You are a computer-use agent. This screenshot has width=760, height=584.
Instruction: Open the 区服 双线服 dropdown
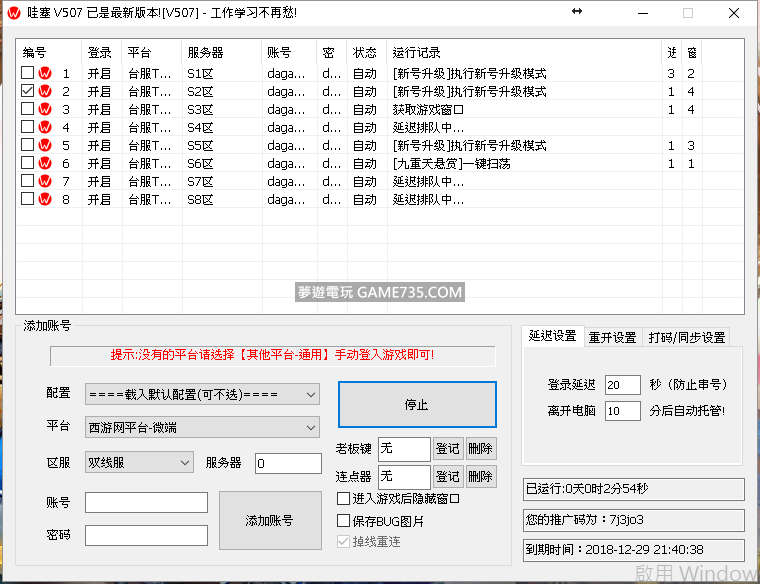pos(139,462)
